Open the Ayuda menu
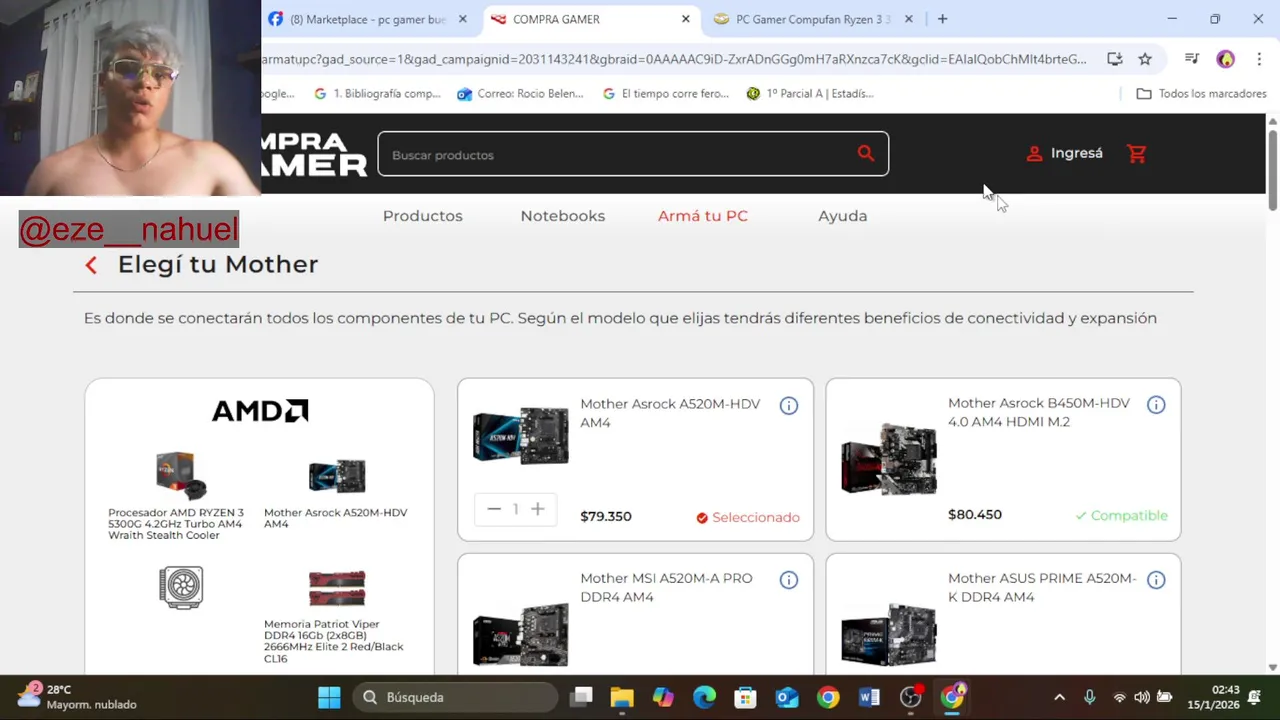 [x=843, y=216]
